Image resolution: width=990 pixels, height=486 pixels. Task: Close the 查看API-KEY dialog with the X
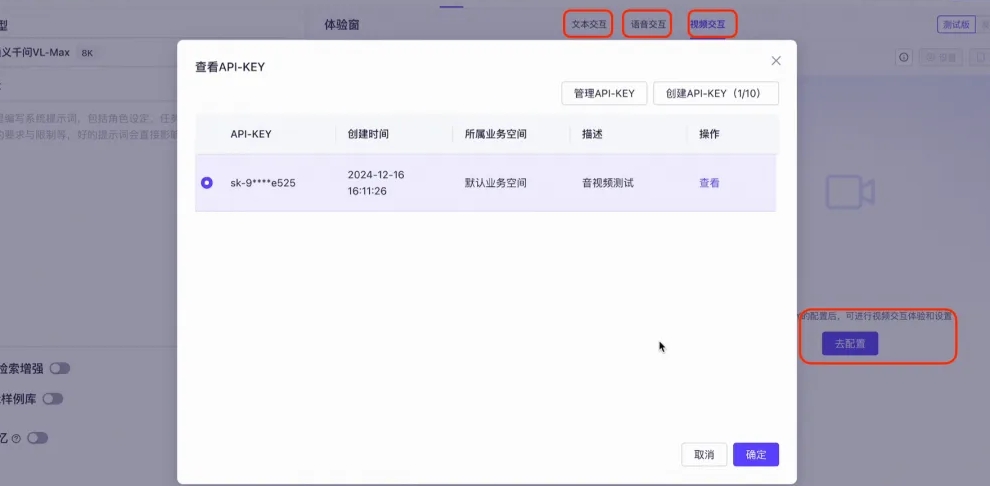tap(775, 61)
